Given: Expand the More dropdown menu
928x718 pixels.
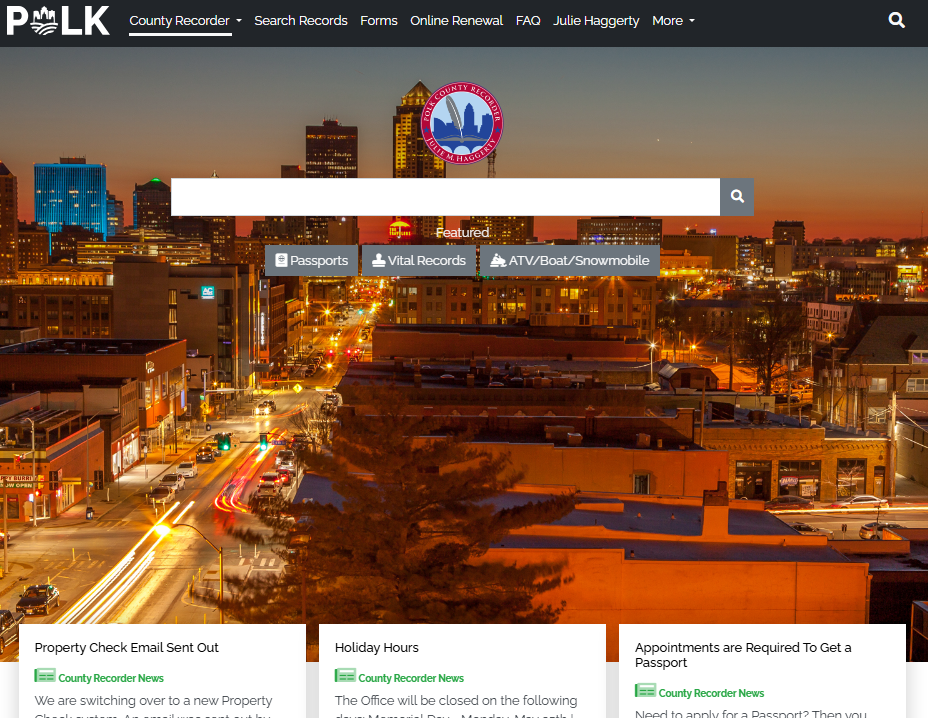Looking at the screenshot, I should click(x=673, y=21).
